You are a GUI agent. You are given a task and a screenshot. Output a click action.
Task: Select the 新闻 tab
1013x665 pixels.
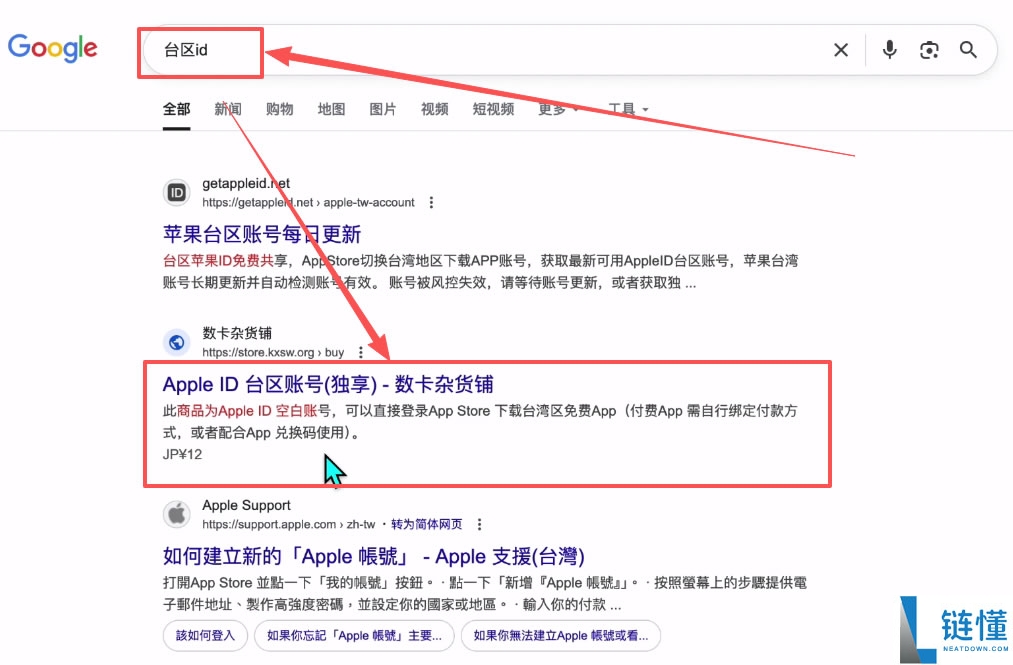227,109
